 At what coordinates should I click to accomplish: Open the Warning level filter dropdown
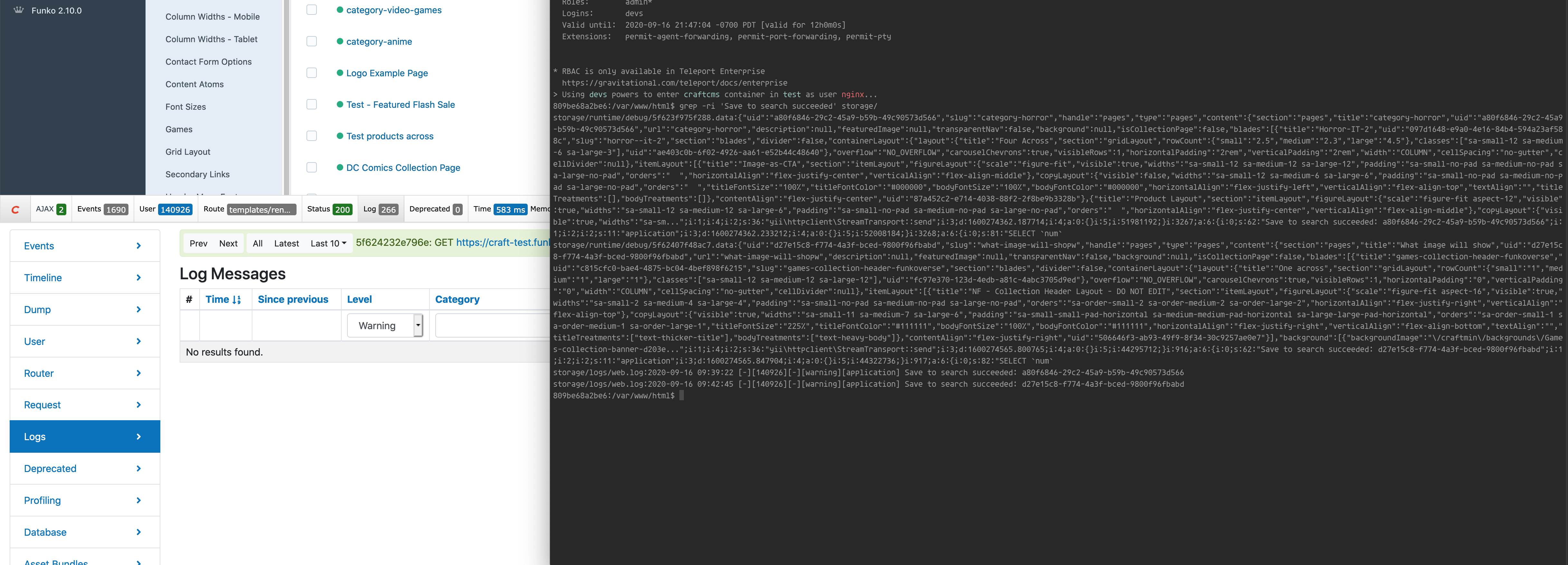tap(384, 325)
